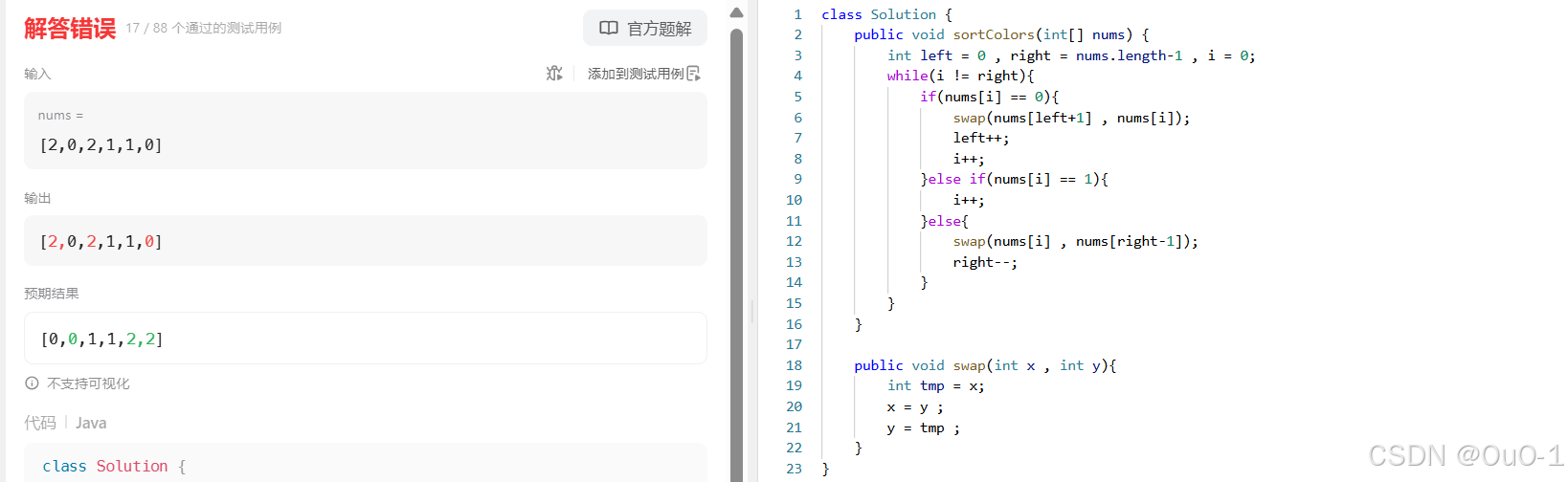The image size is (1568, 482).
Task: Click the debug bug icon beside 输入
Action: point(554,74)
